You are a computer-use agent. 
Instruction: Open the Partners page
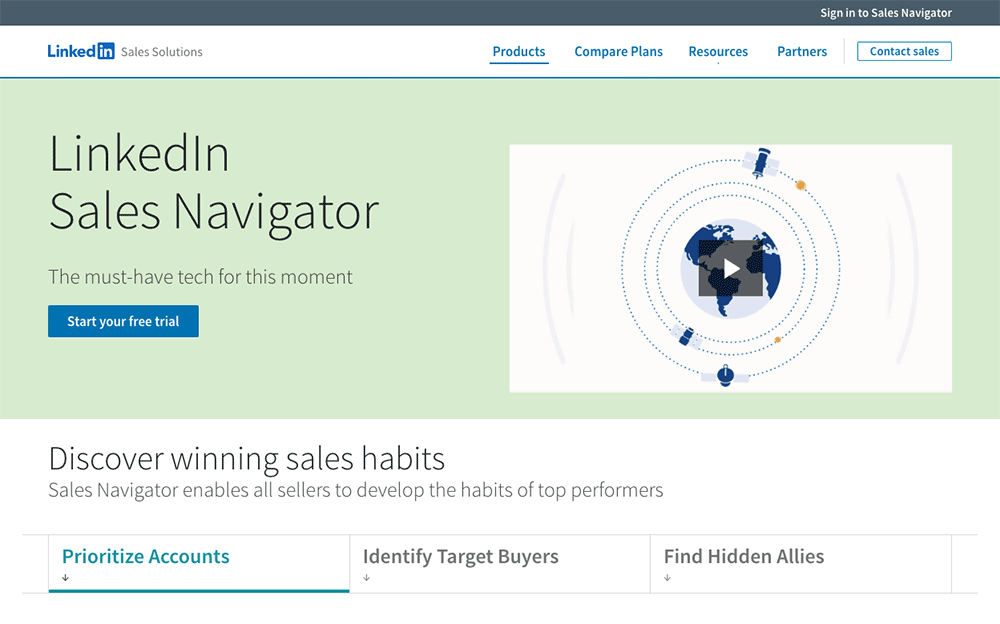(x=802, y=52)
